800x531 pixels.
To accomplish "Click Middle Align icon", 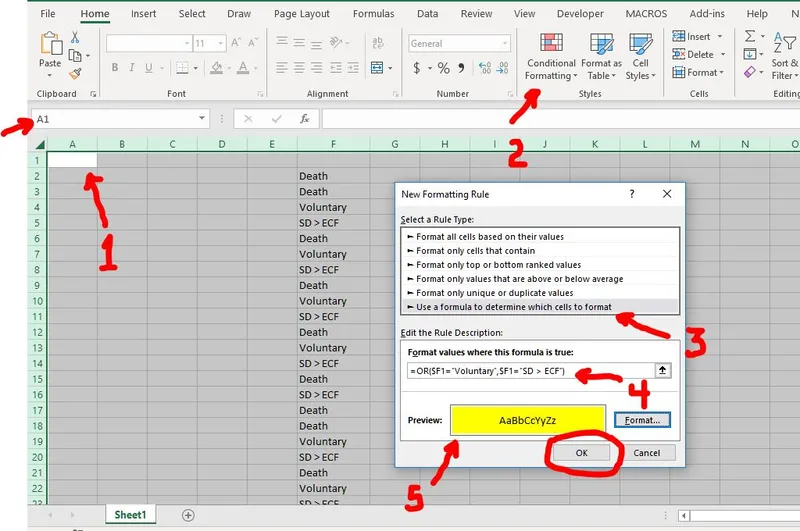I will click(299, 43).
